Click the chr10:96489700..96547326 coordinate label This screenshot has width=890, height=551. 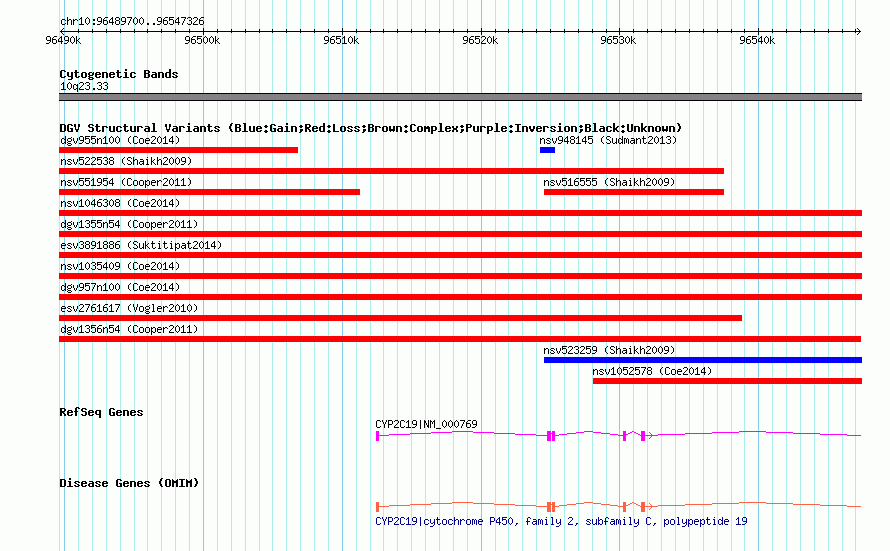(132, 21)
